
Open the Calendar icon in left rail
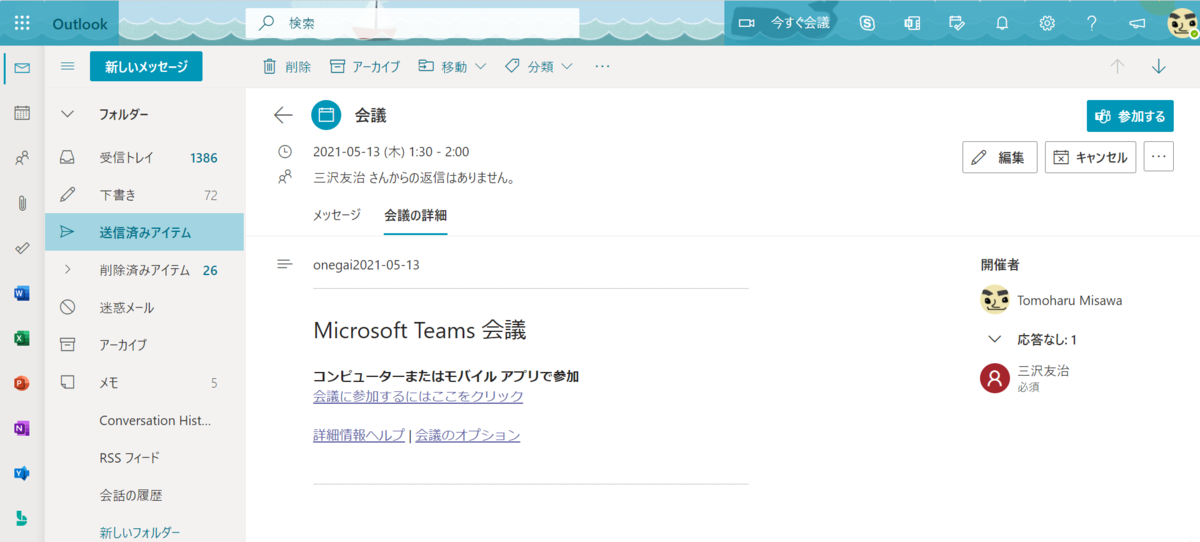[22, 113]
